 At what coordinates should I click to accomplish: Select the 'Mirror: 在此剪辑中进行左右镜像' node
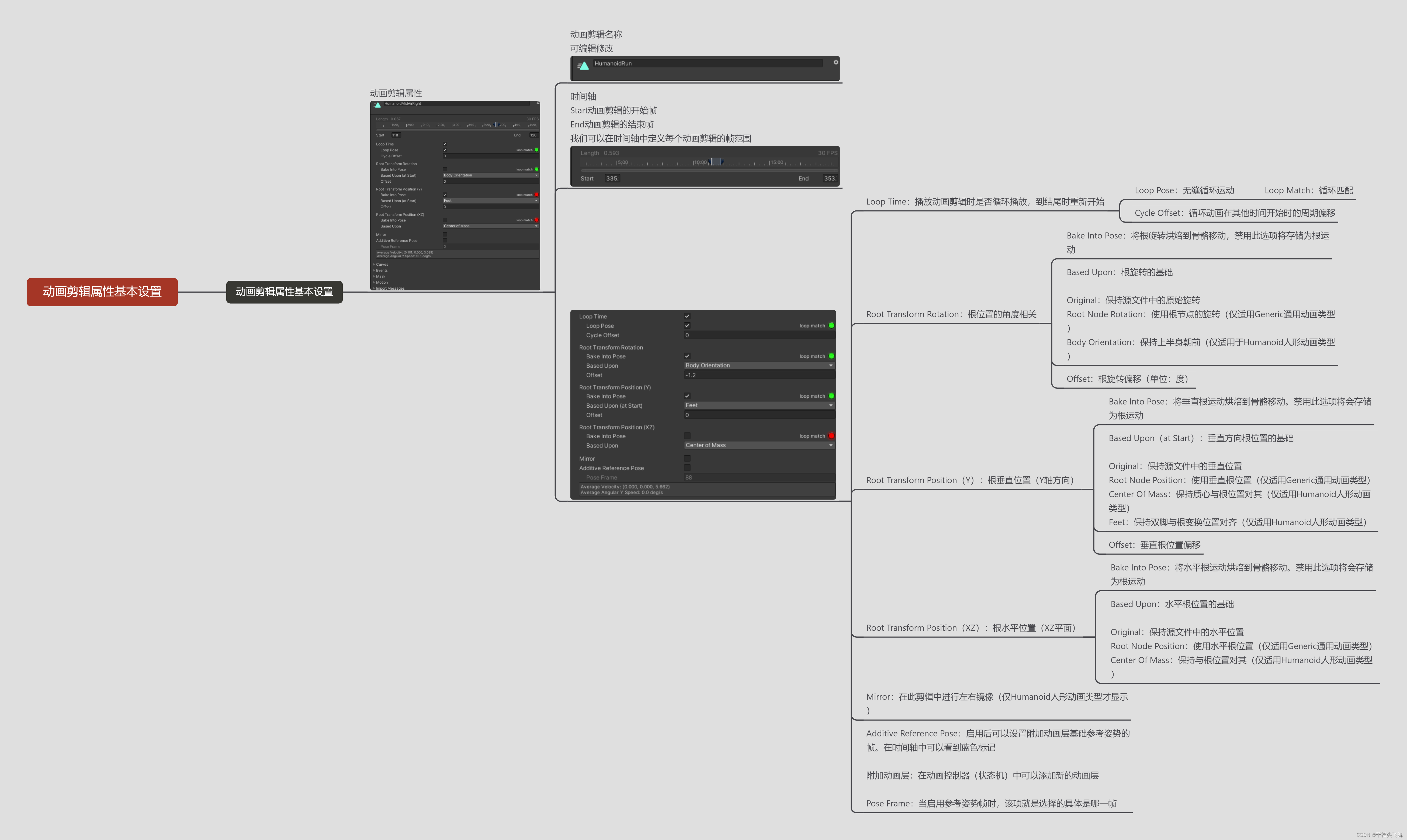pyautogui.click(x=997, y=704)
